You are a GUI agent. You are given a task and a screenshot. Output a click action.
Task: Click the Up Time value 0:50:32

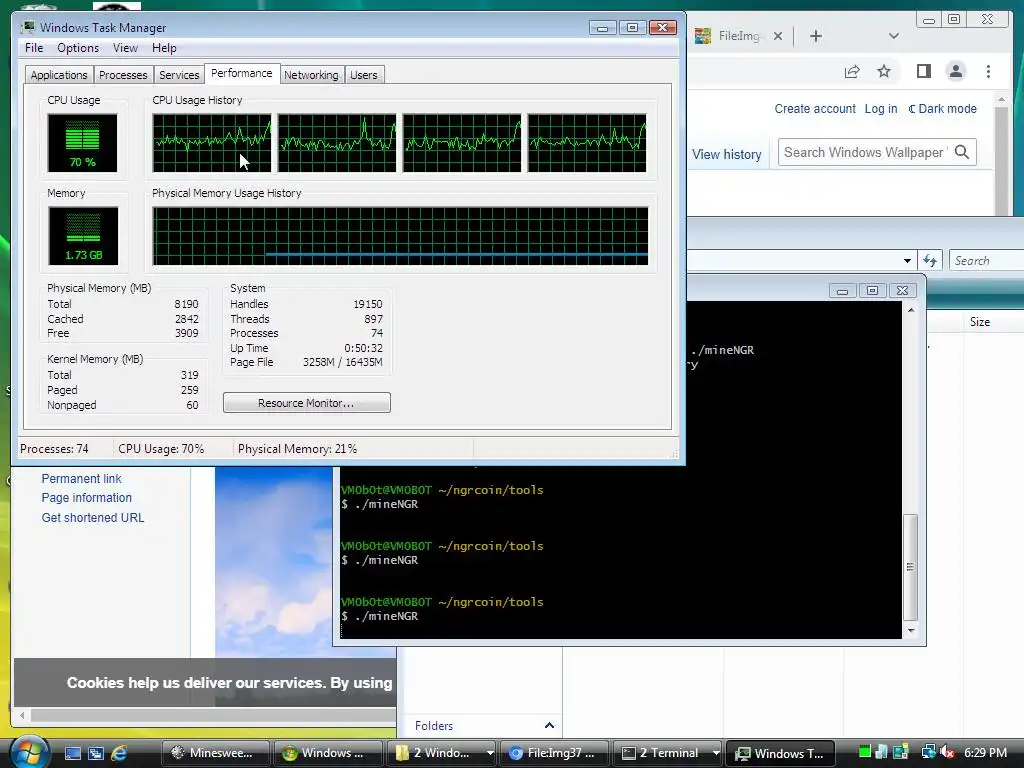click(x=363, y=348)
